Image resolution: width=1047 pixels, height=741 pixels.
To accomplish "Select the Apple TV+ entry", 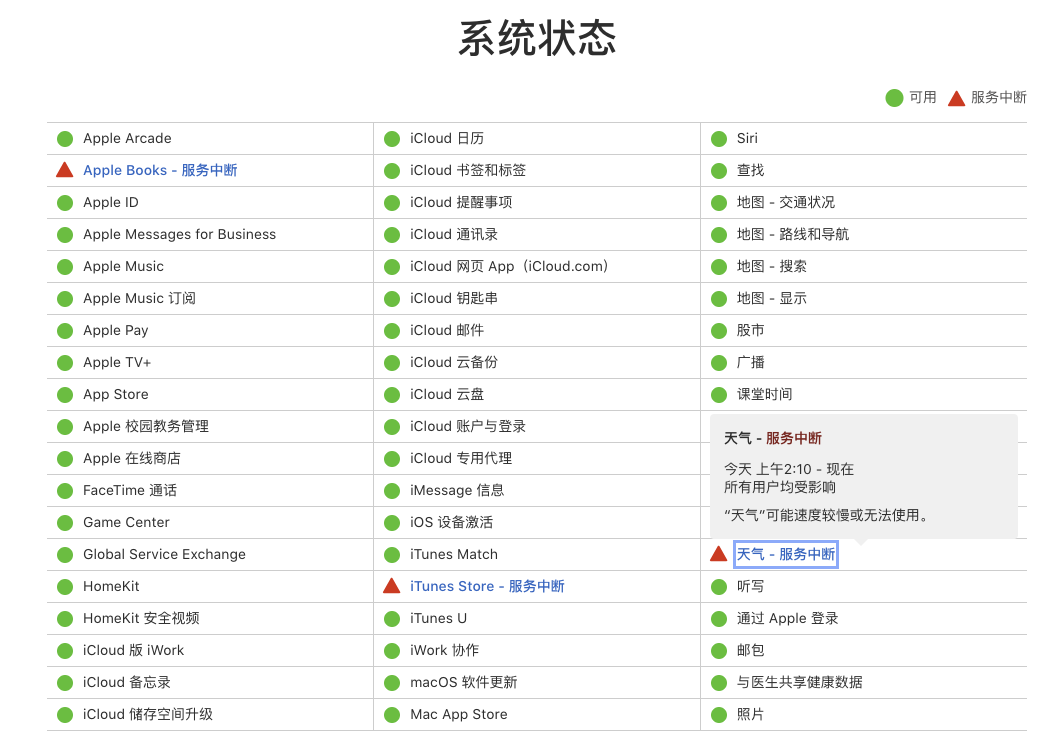I will tap(117, 362).
